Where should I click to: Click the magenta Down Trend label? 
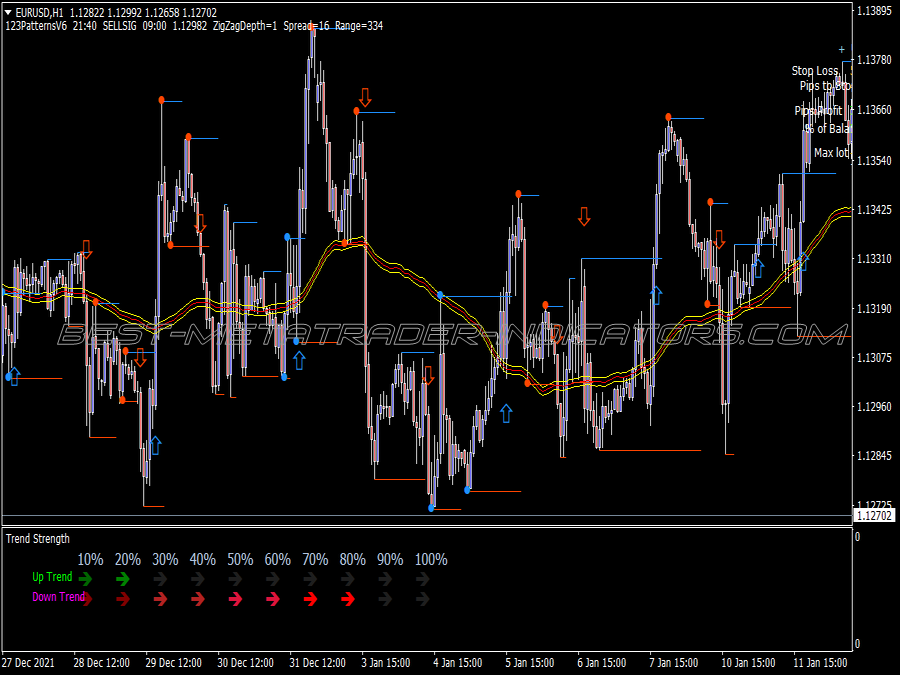[59, 597]
